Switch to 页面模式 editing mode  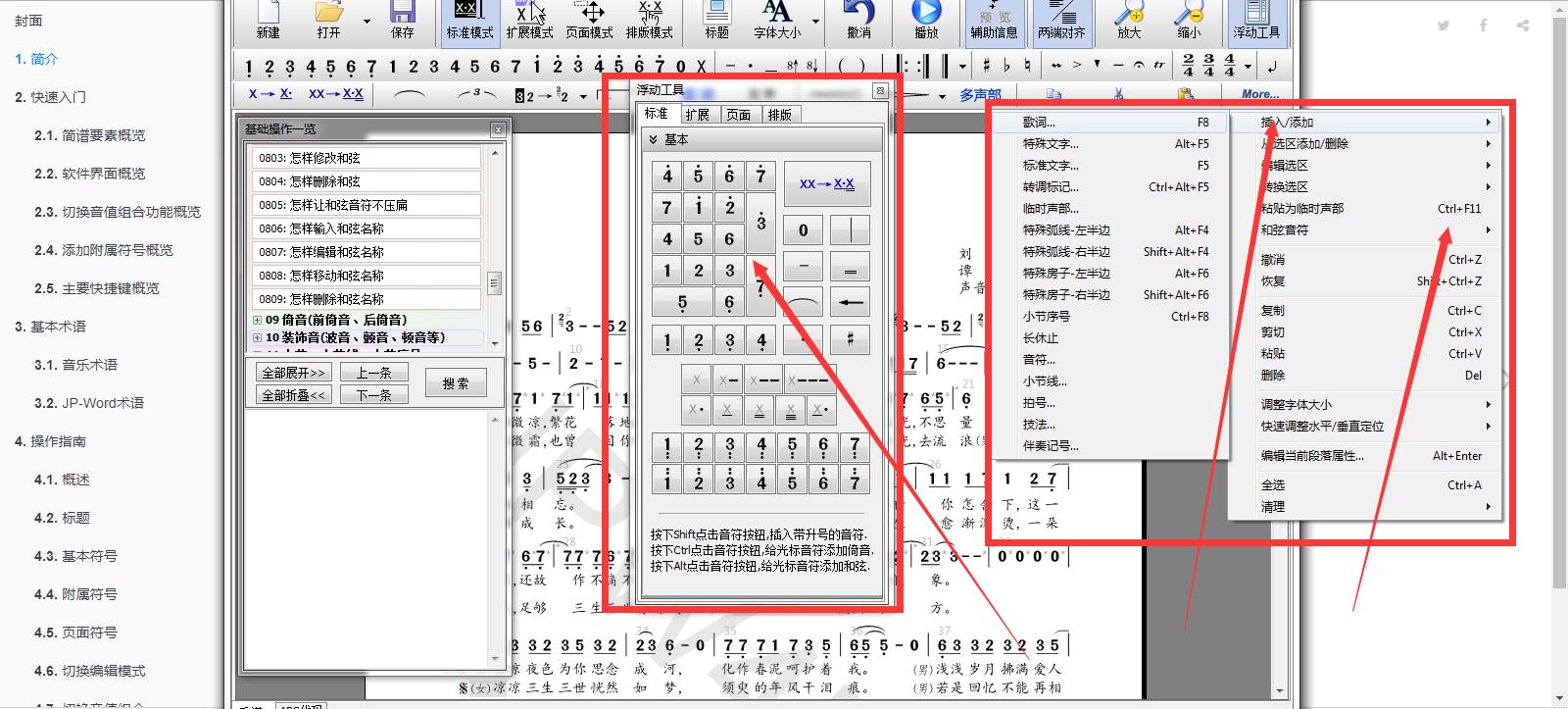(590, 21)
